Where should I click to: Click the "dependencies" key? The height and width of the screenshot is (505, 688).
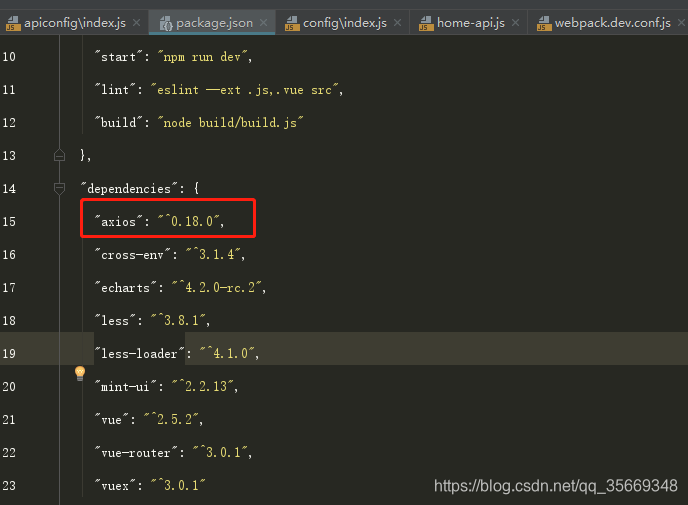click(x=129, y=188)
